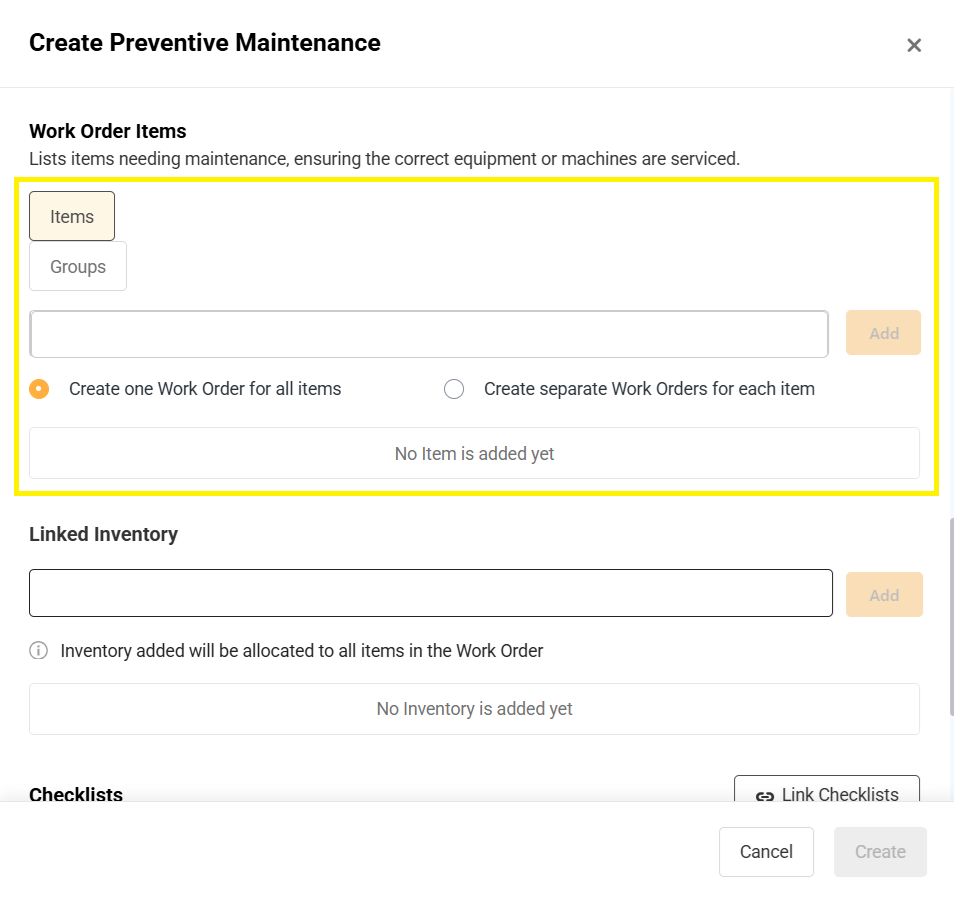Viewport: 954px width, 901px height.
Task: Select Create separate Work Orders for each item
Action: (x=454, y=389)
